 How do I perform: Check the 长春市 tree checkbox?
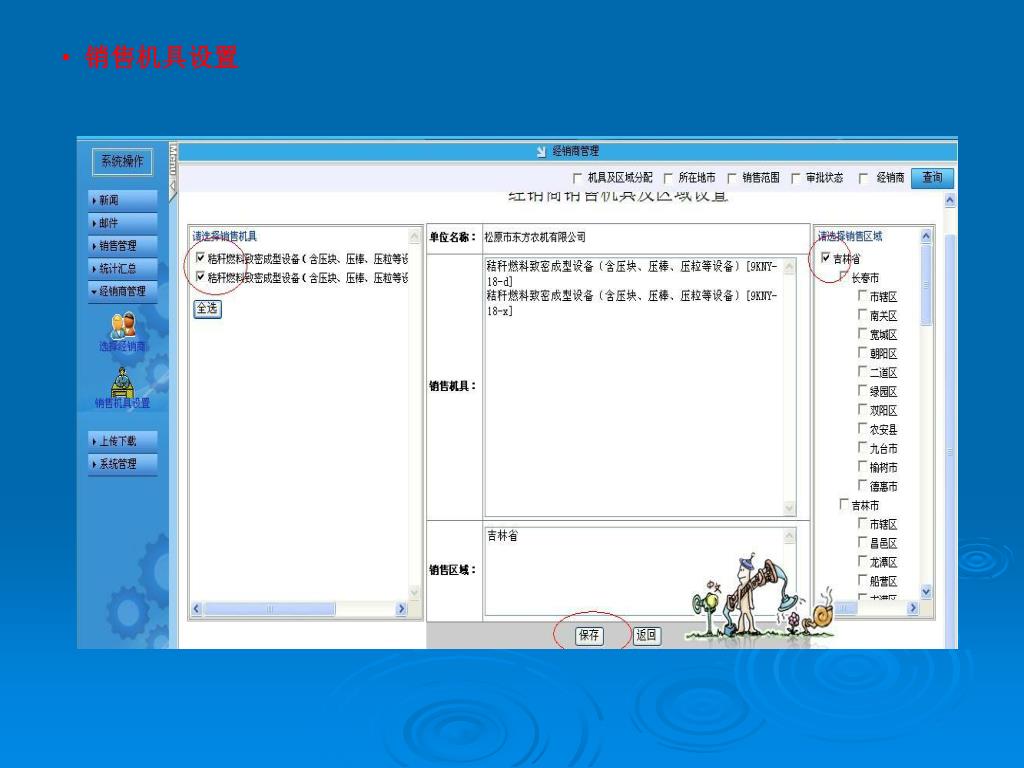click(x=844, y=277)
